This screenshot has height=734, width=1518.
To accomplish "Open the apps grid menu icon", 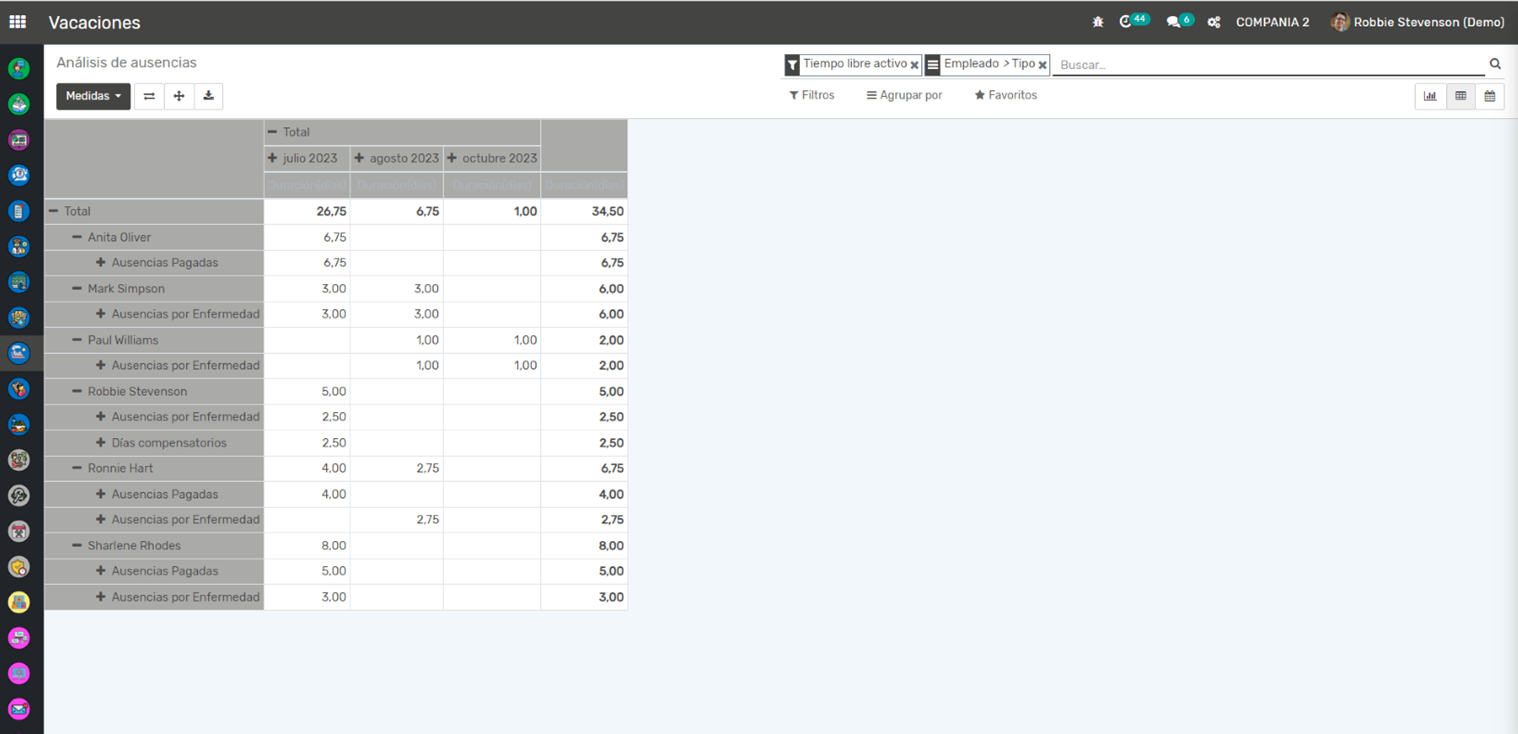I will (18, 22).
